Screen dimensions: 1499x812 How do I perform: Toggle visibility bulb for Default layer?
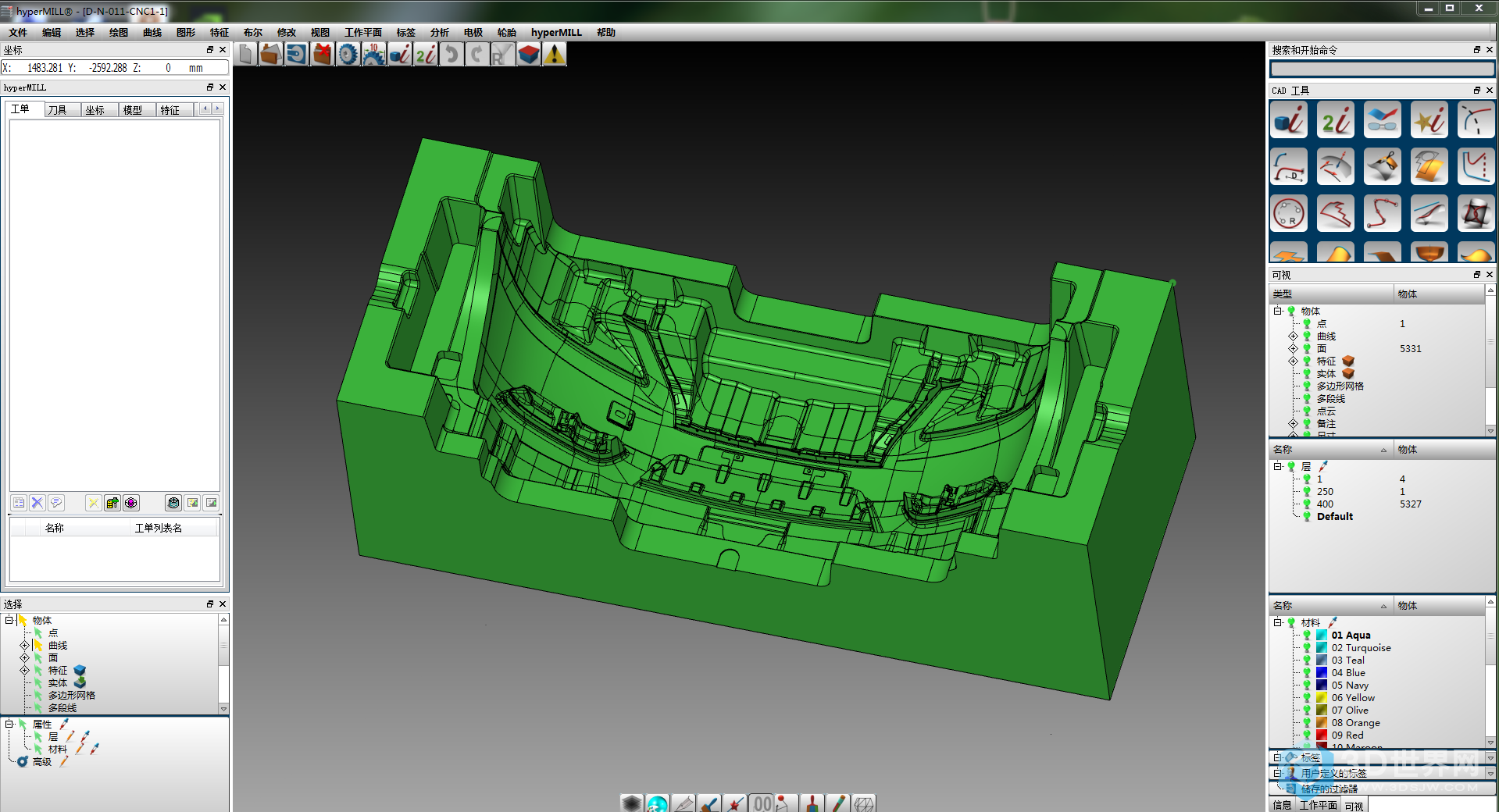point(1307,517)
